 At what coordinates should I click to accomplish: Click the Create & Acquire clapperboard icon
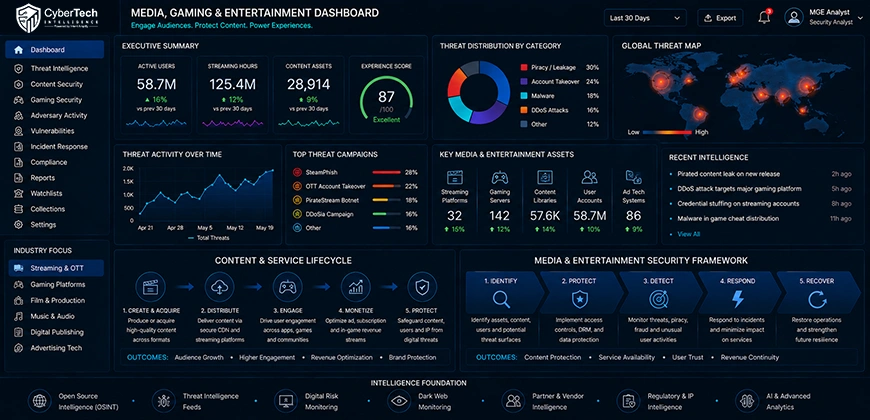point(150,287)
